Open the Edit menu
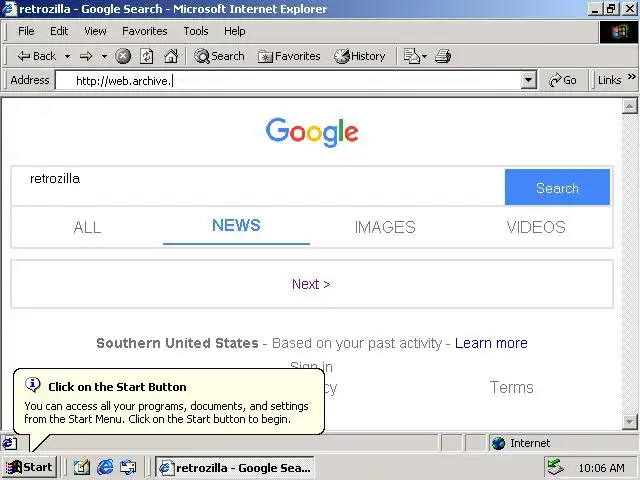 [59, 31]
